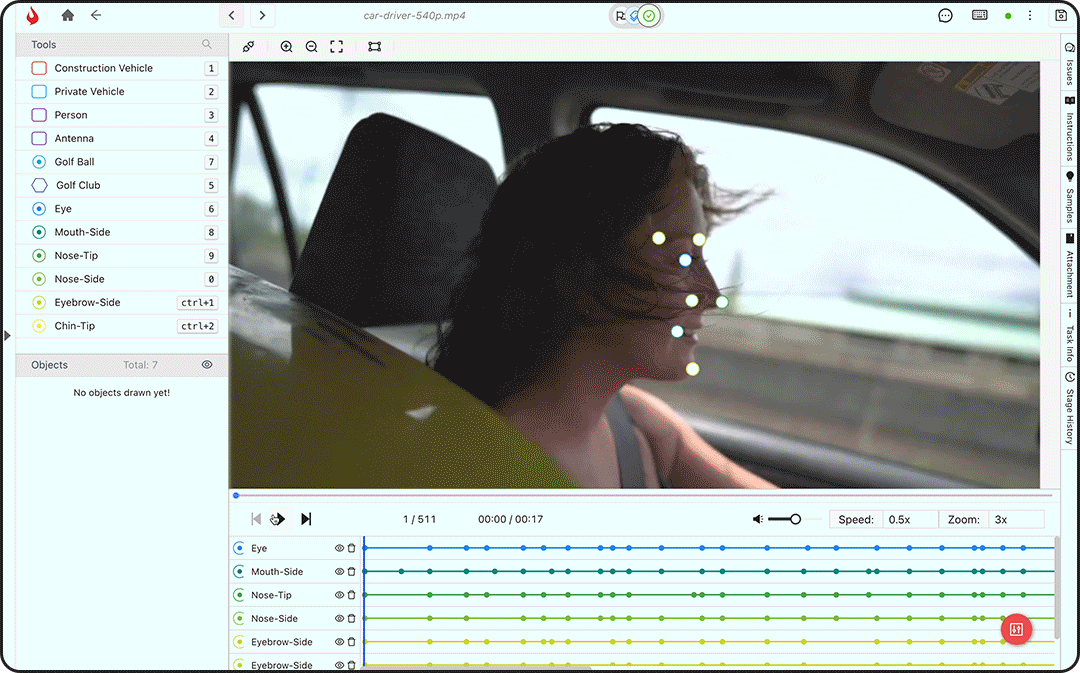This screenshot has width=1080, height=673.
Task: Open the Instructions side tab
Action: point(1069,128)
